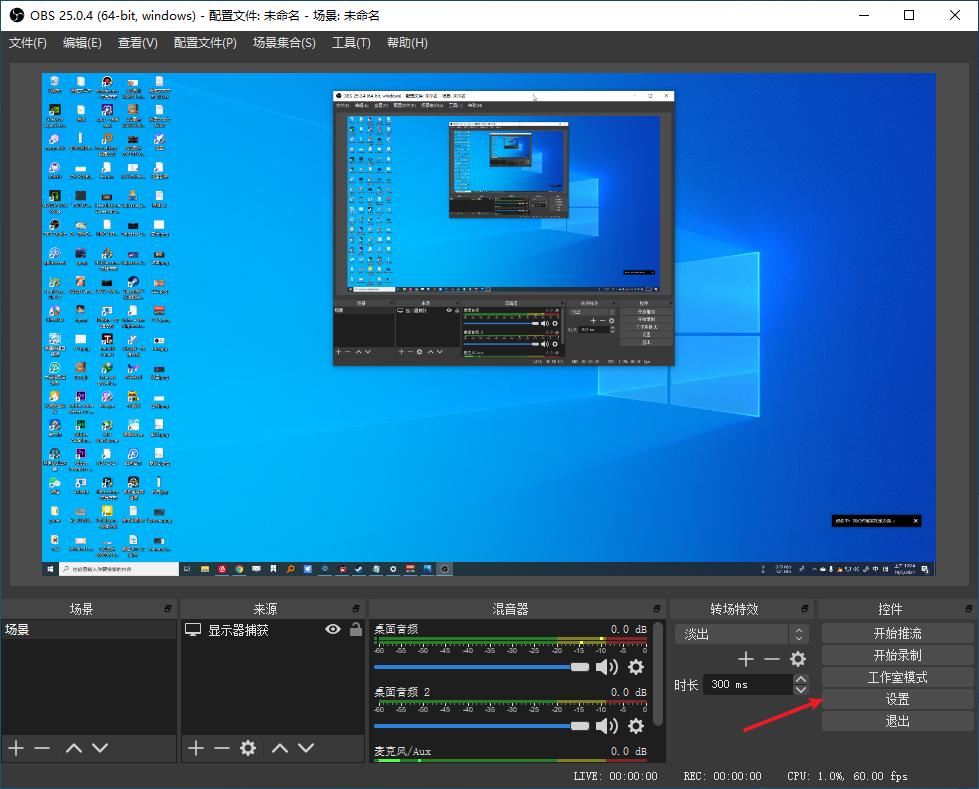Remove the selected scene with the minus icon
Screen dimensions: 979x789
coord(41,748)
